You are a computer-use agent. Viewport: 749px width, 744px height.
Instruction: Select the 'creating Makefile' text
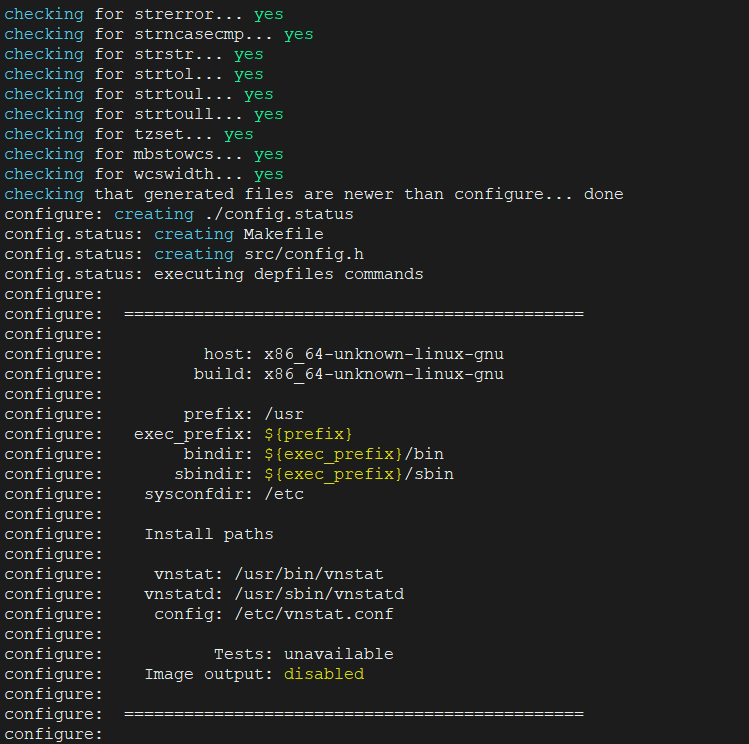coord(238,234)
